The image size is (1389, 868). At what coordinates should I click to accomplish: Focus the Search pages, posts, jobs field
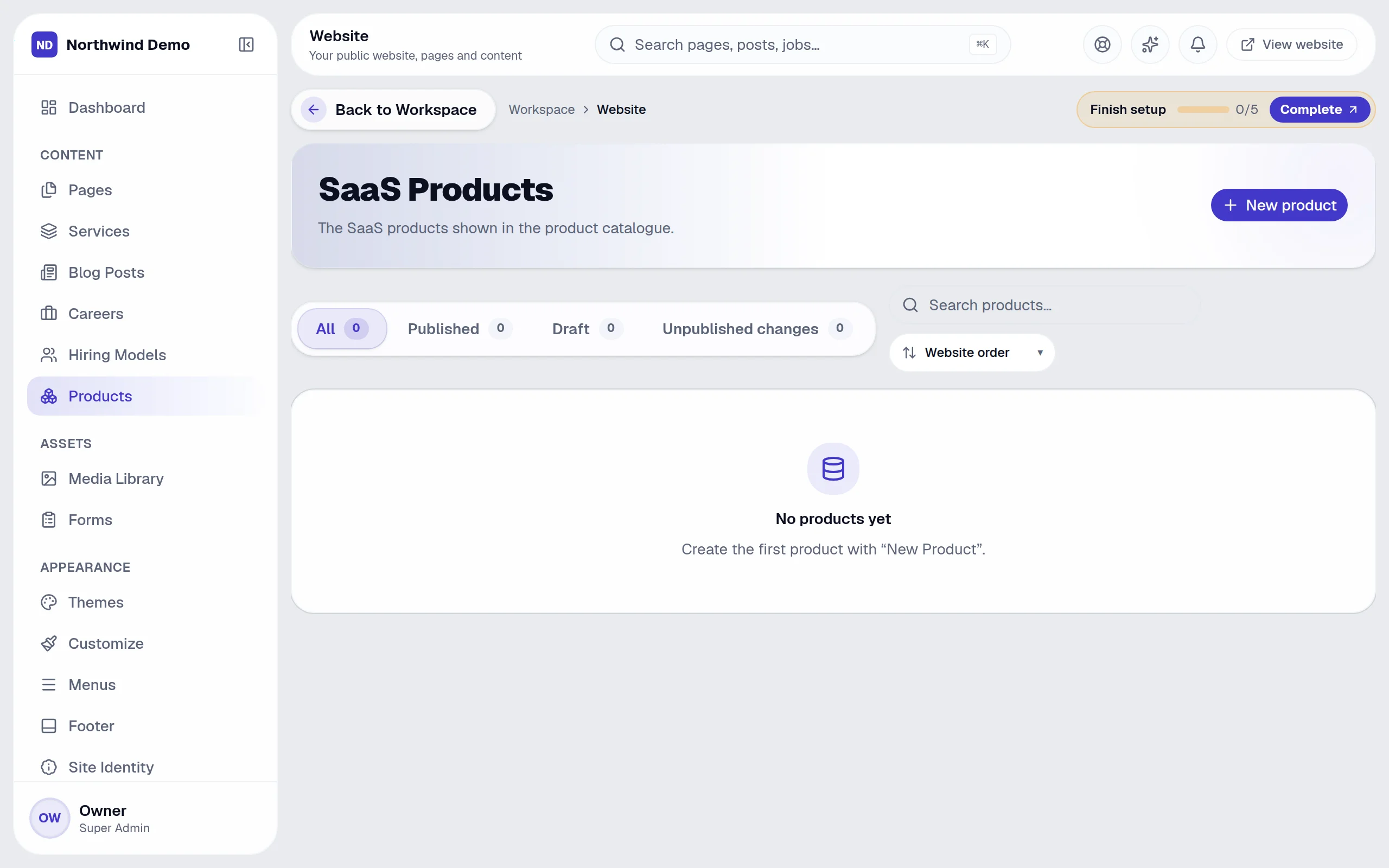(802, 44)
